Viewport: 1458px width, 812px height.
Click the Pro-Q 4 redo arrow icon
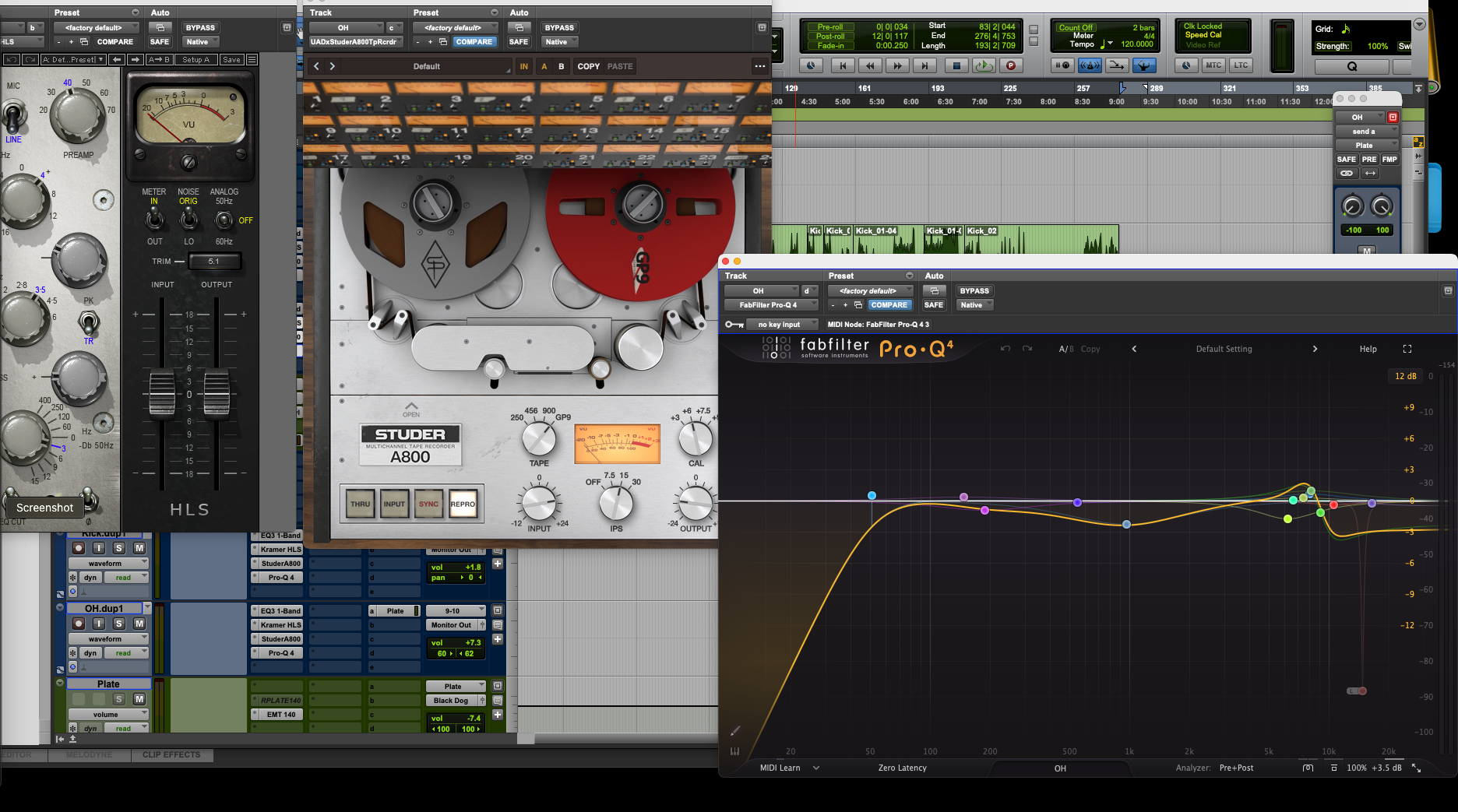pos(1027,349)
